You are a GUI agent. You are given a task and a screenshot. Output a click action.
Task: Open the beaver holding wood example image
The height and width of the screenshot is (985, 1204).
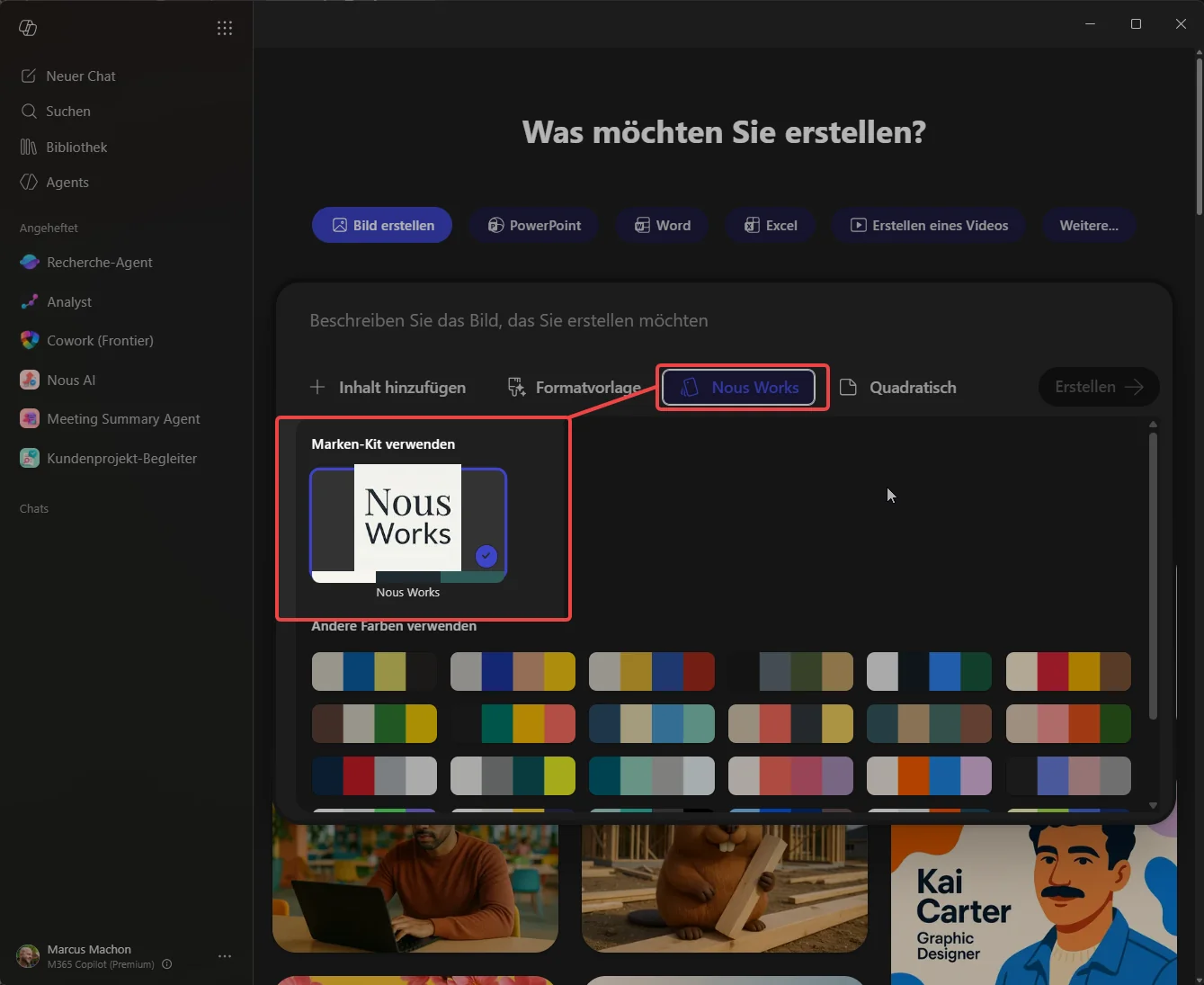pyautogui.click(x=725, y=886)
